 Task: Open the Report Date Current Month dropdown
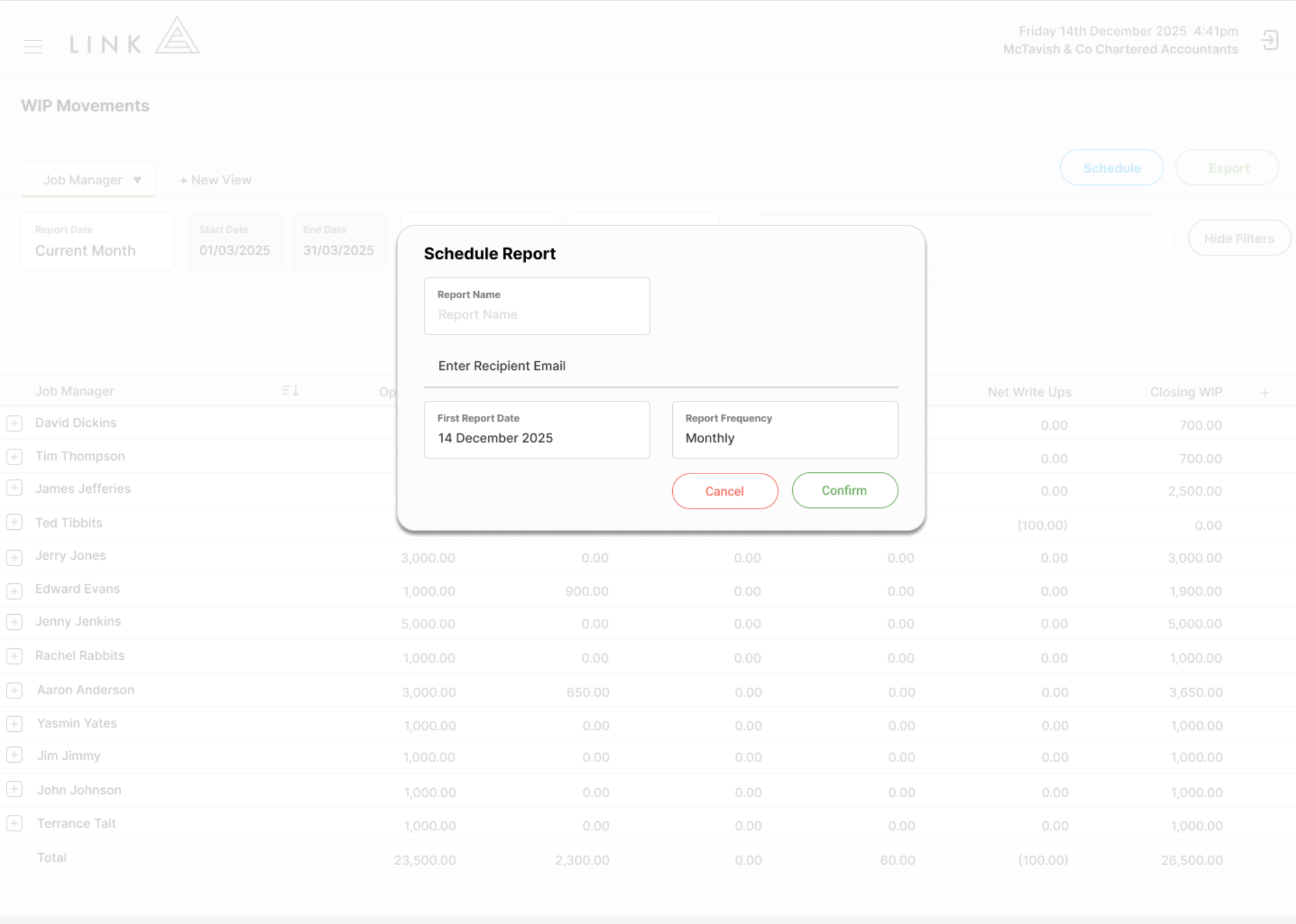point(97,241)
